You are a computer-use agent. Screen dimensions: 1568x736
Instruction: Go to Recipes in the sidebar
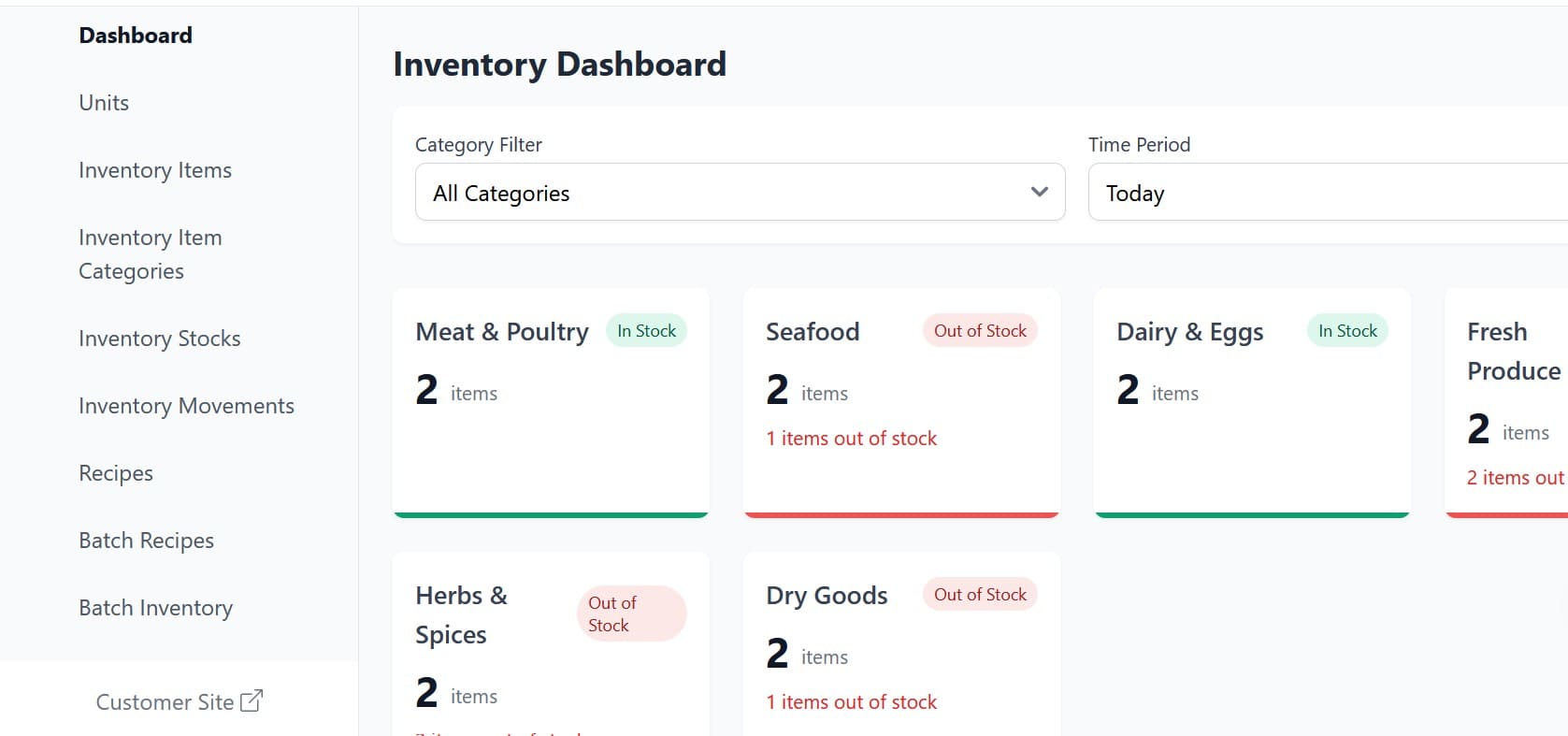coord(116,473)
